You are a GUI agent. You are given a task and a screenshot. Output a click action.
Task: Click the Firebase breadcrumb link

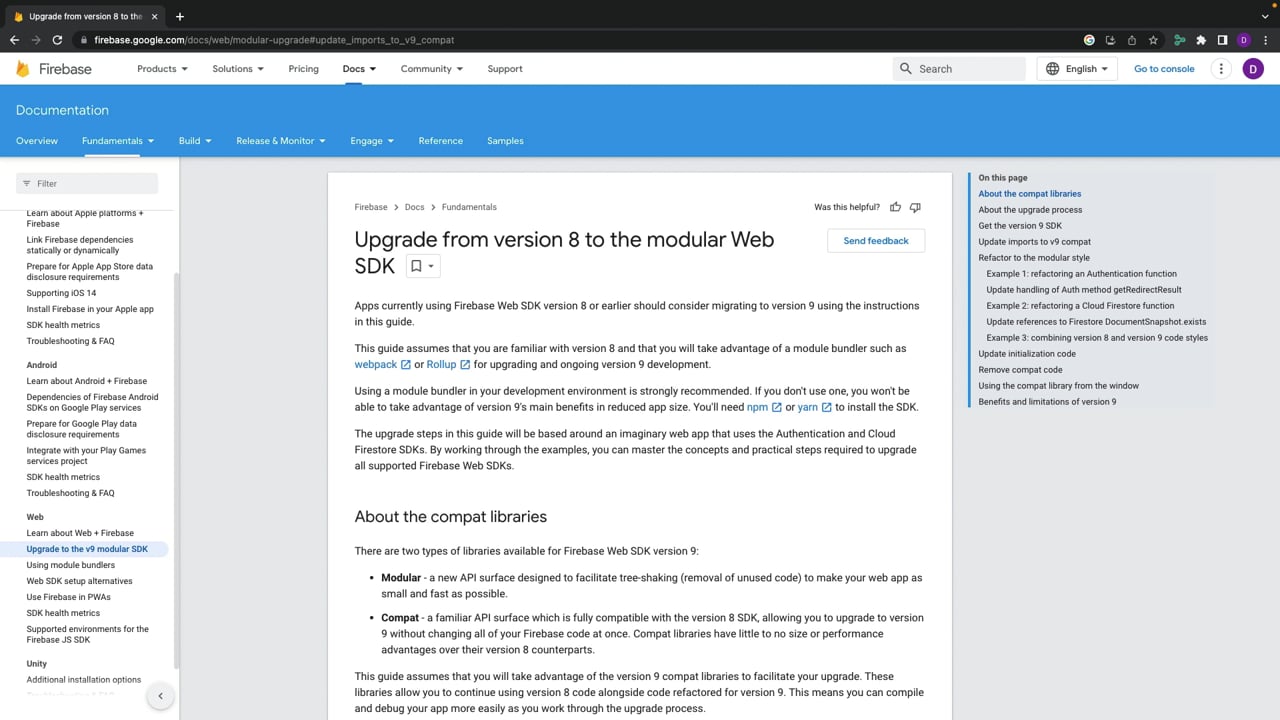[371, 207]
